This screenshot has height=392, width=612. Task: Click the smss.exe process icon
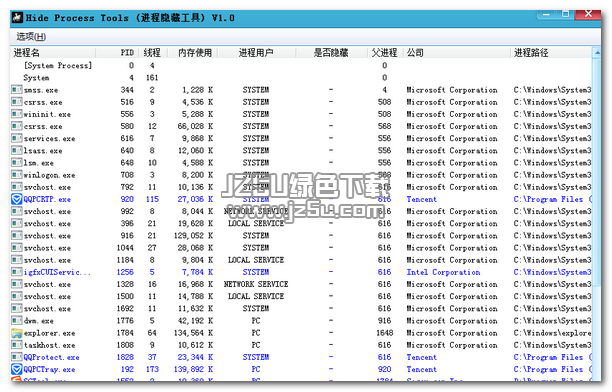pos(17,90)
